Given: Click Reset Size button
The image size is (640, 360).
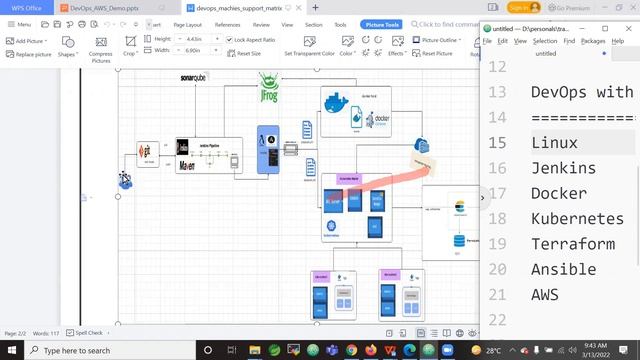Looking at the screenshot, I should click(244, 53).
